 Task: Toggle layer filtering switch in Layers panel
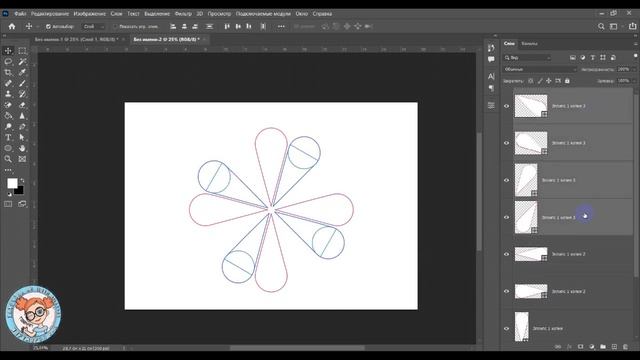point(635,56)
